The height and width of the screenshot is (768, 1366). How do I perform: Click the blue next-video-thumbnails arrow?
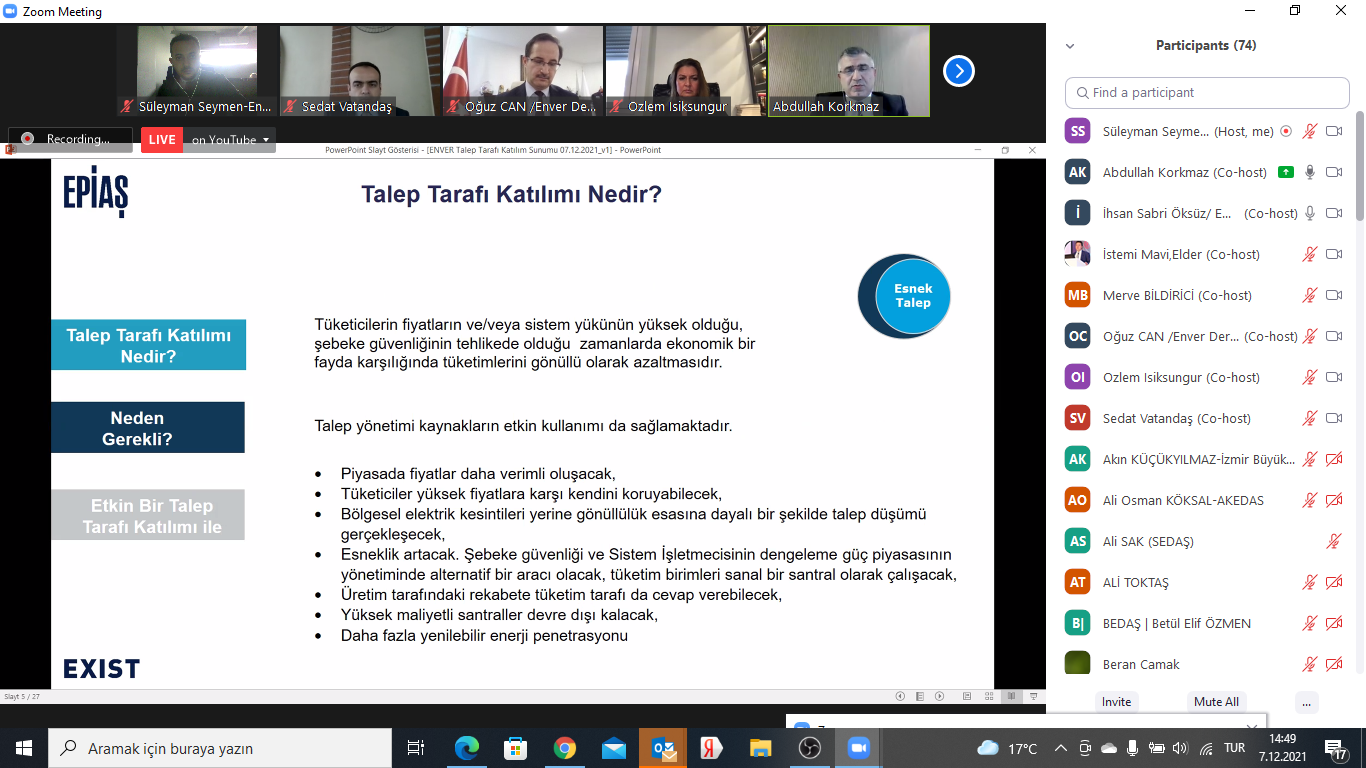[958, 71]
